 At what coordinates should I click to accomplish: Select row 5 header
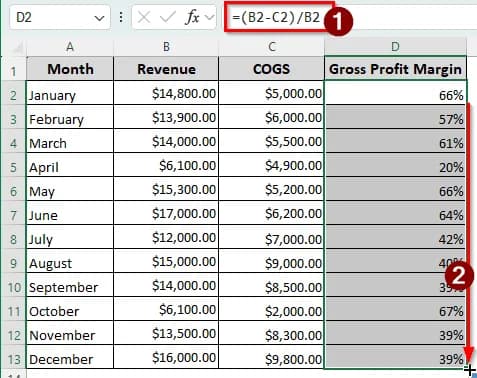pos(13,165)
